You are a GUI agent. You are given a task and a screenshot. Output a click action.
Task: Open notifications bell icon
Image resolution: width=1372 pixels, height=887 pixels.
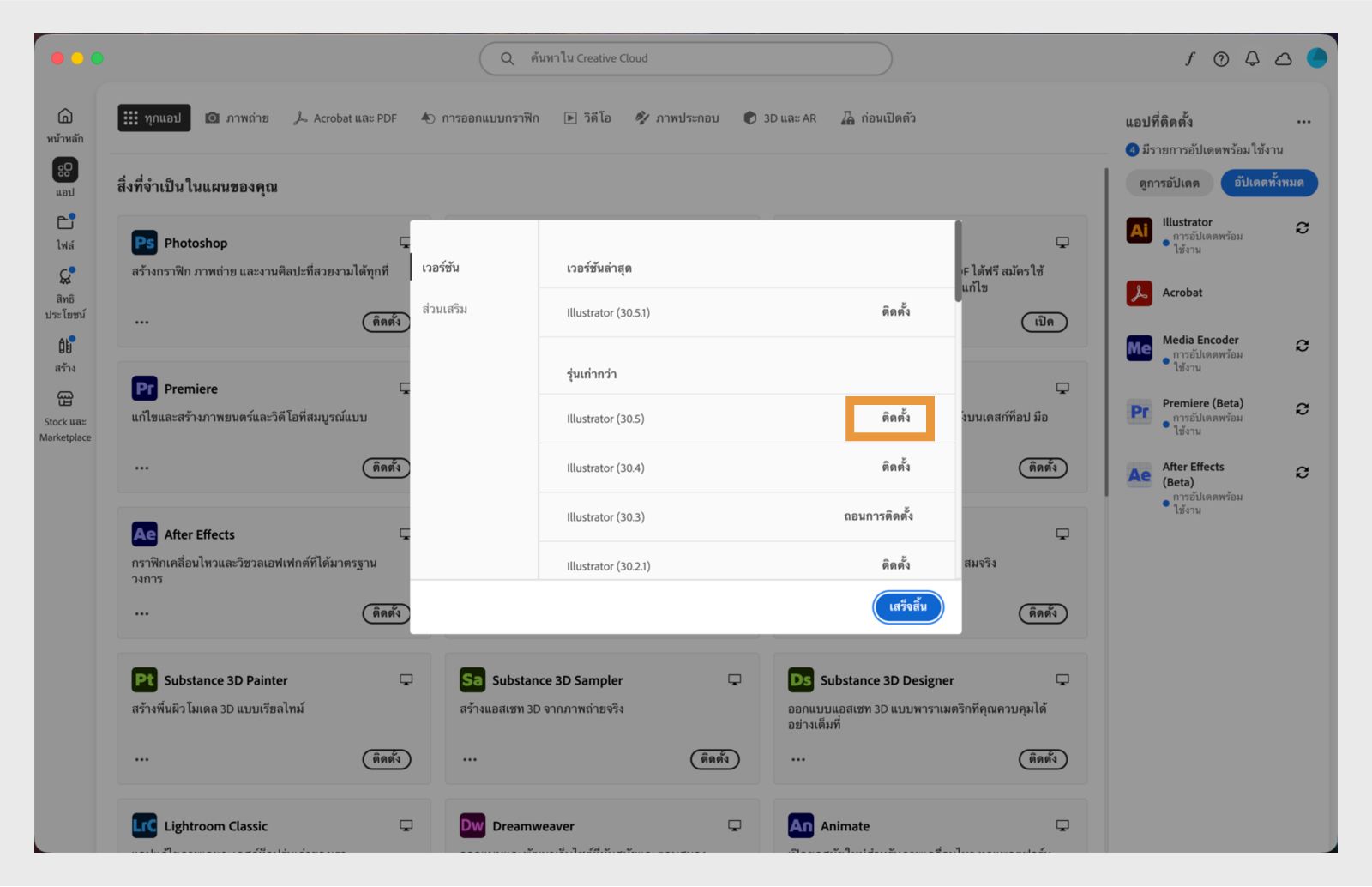[x=1252, y=58]
